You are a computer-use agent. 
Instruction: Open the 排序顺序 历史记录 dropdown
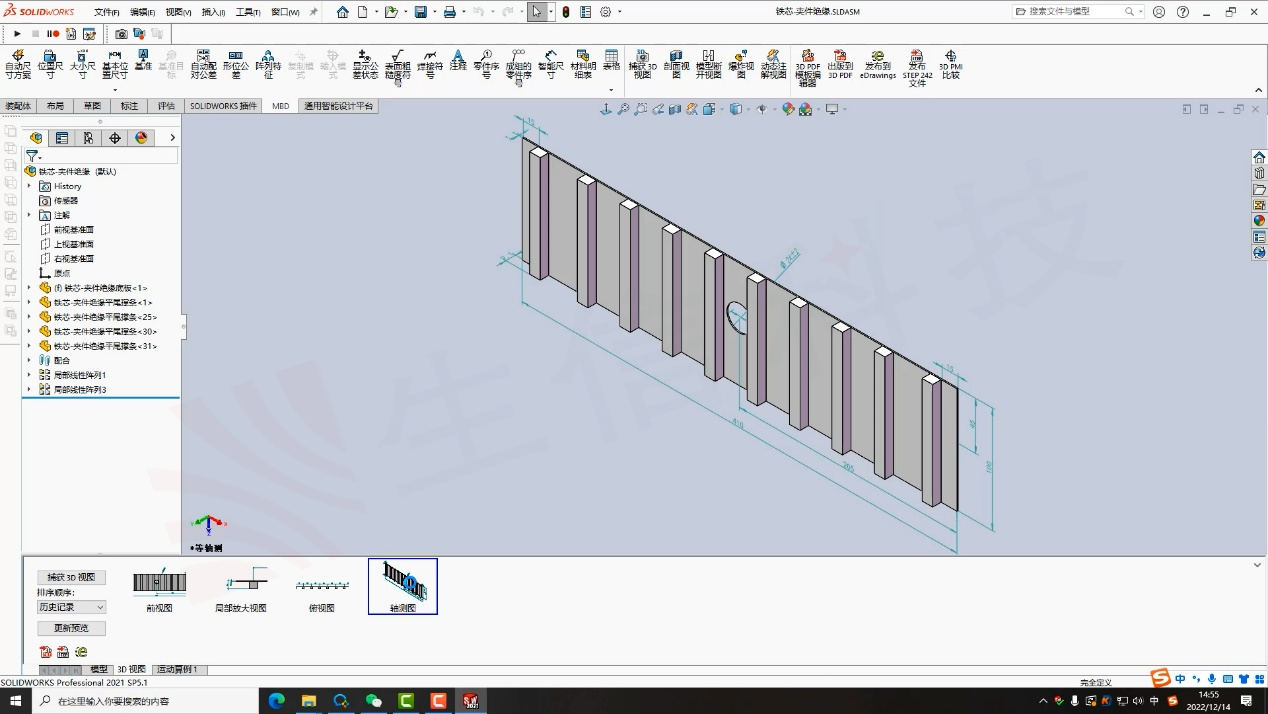(x=71, y=607)
